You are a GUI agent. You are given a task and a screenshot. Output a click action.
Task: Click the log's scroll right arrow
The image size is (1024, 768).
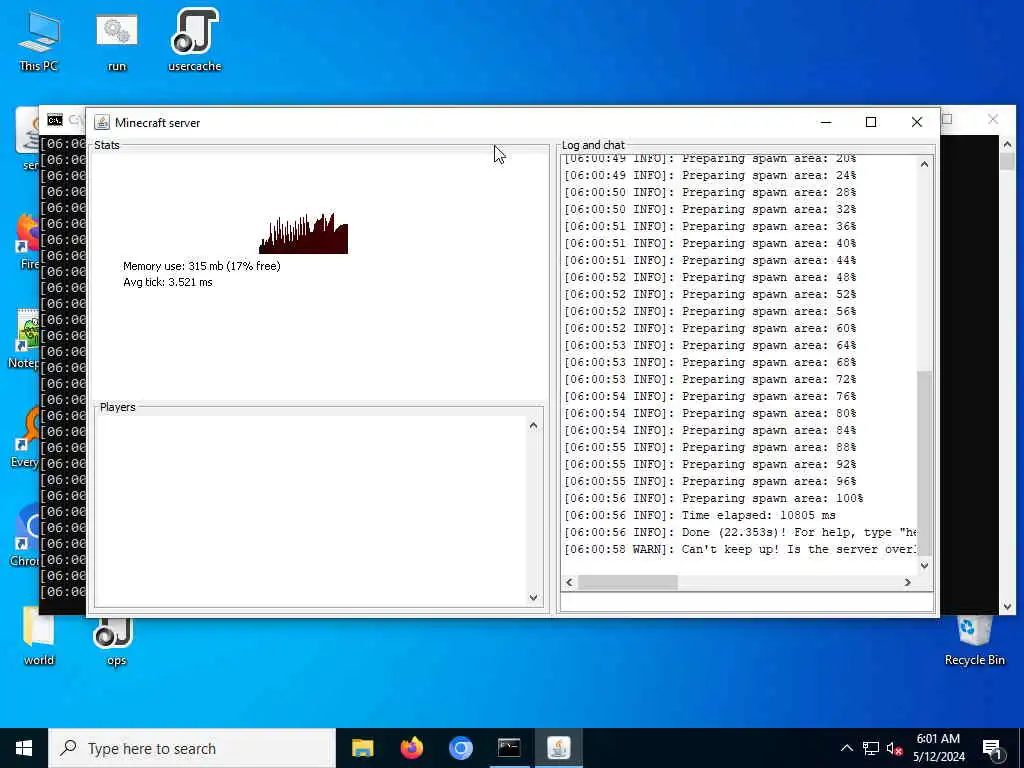tap(907, 582)
